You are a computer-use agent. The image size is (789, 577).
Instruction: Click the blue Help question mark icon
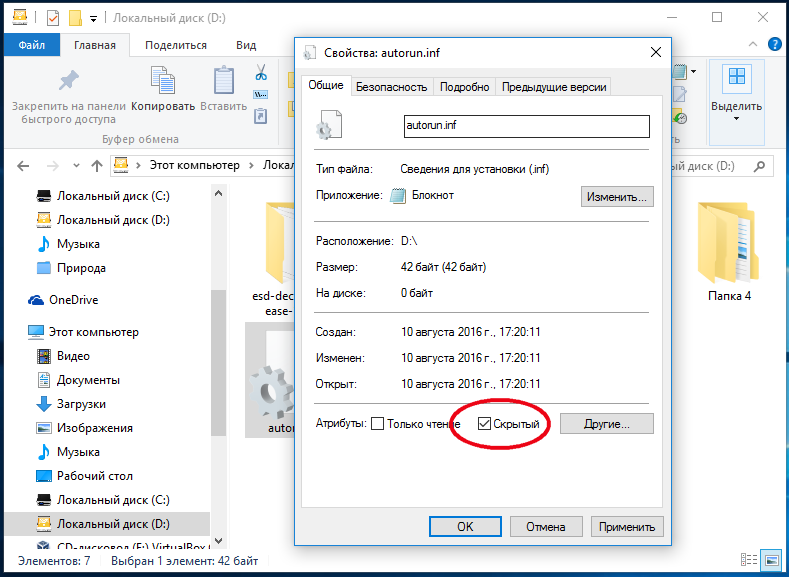774,45
